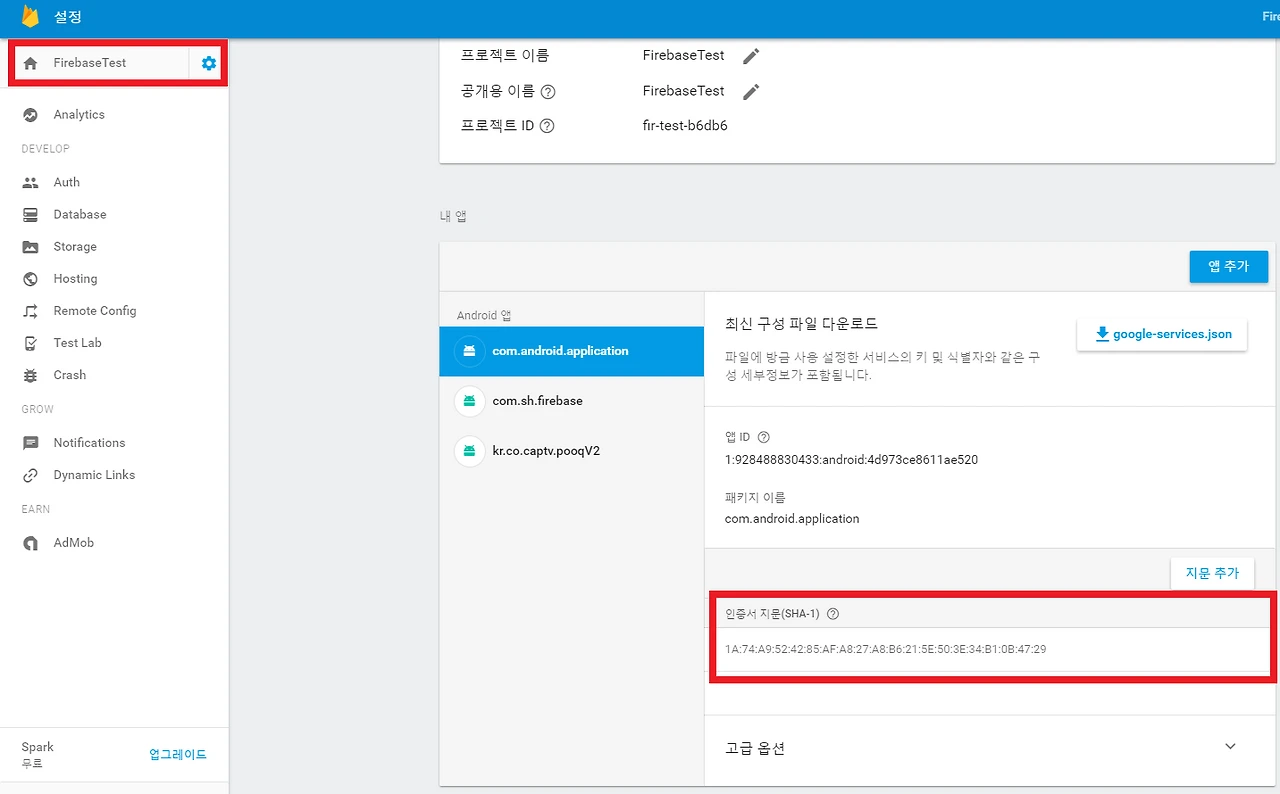Download the google-services.json file
The height and width of the screenshot is (794, 1280).
click(1161, 334)
